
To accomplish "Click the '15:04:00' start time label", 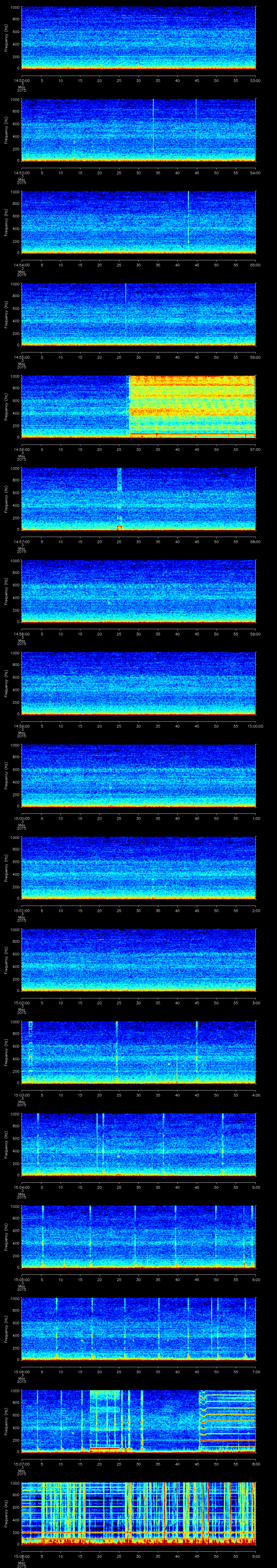I will pyautogui.click(x=21, y=1187).
